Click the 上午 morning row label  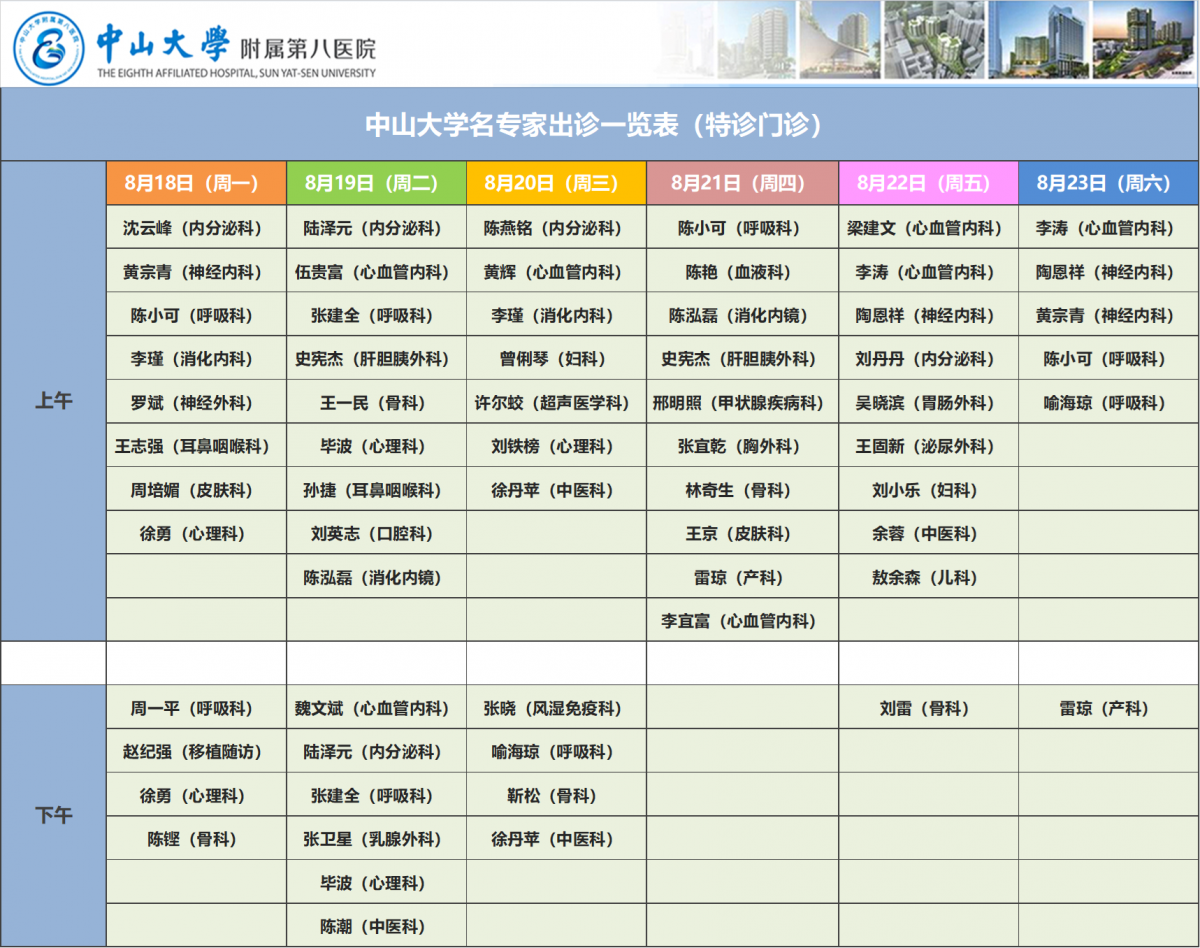(x=54, y=402)
